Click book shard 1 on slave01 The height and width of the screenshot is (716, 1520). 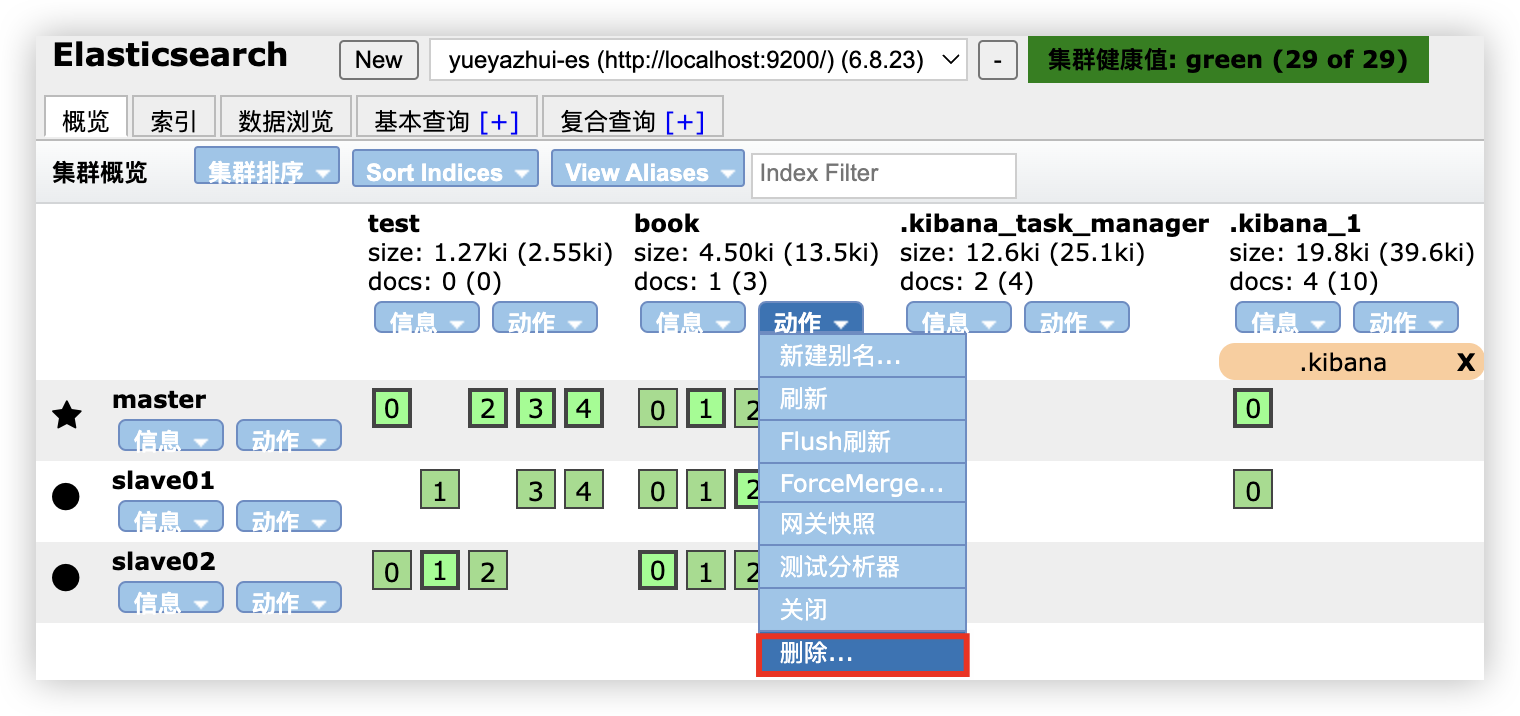(706, 490)
